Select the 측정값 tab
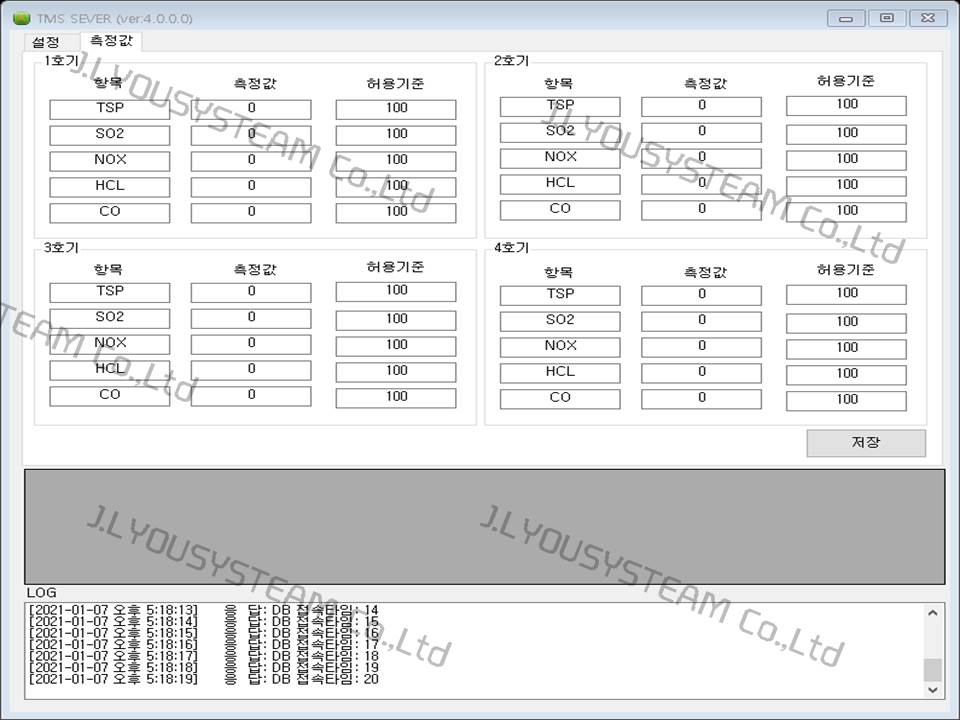960x720 pixels. pos(111,40)
